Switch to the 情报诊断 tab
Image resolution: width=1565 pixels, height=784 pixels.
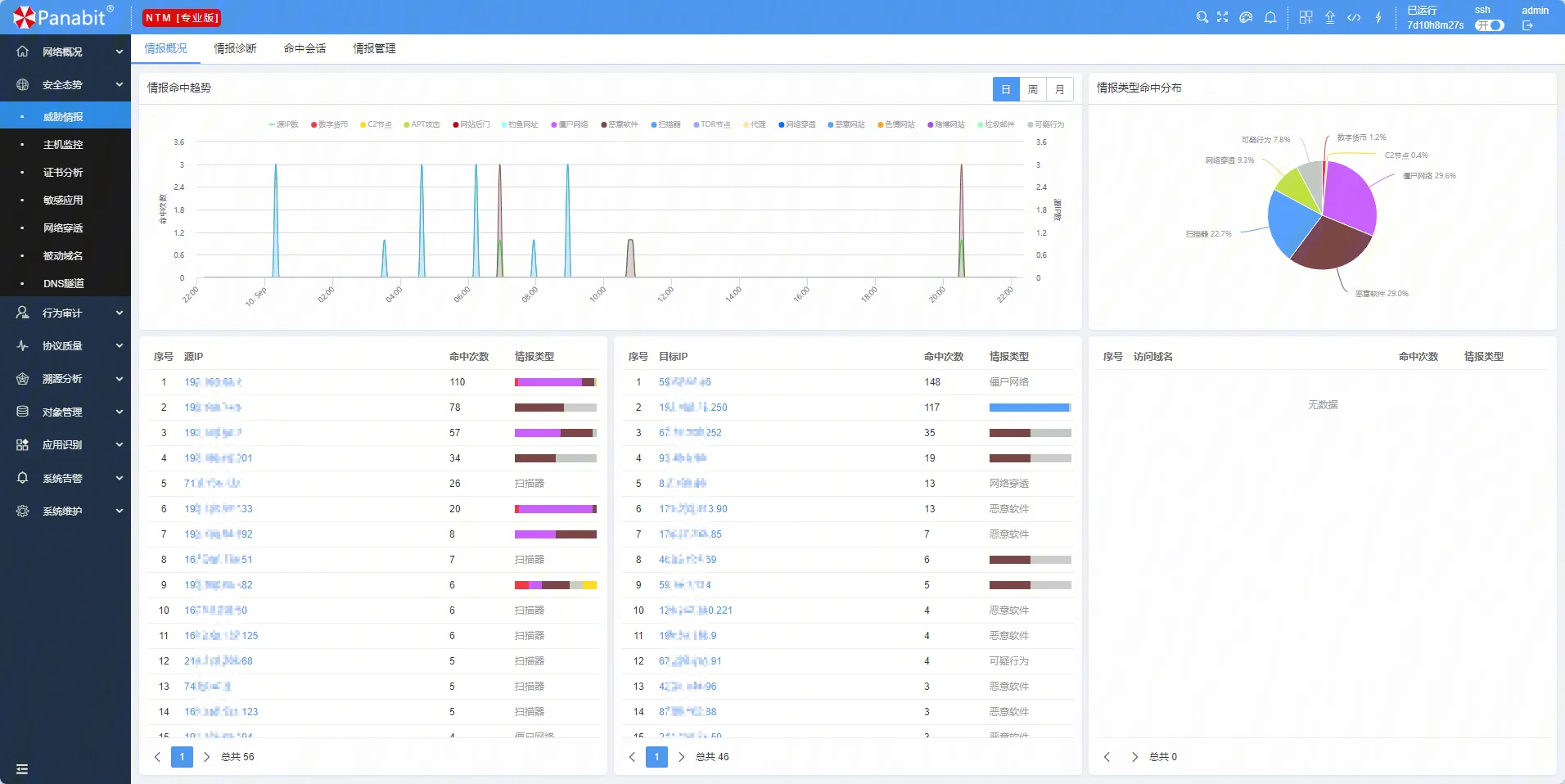[x=235, y=48]
